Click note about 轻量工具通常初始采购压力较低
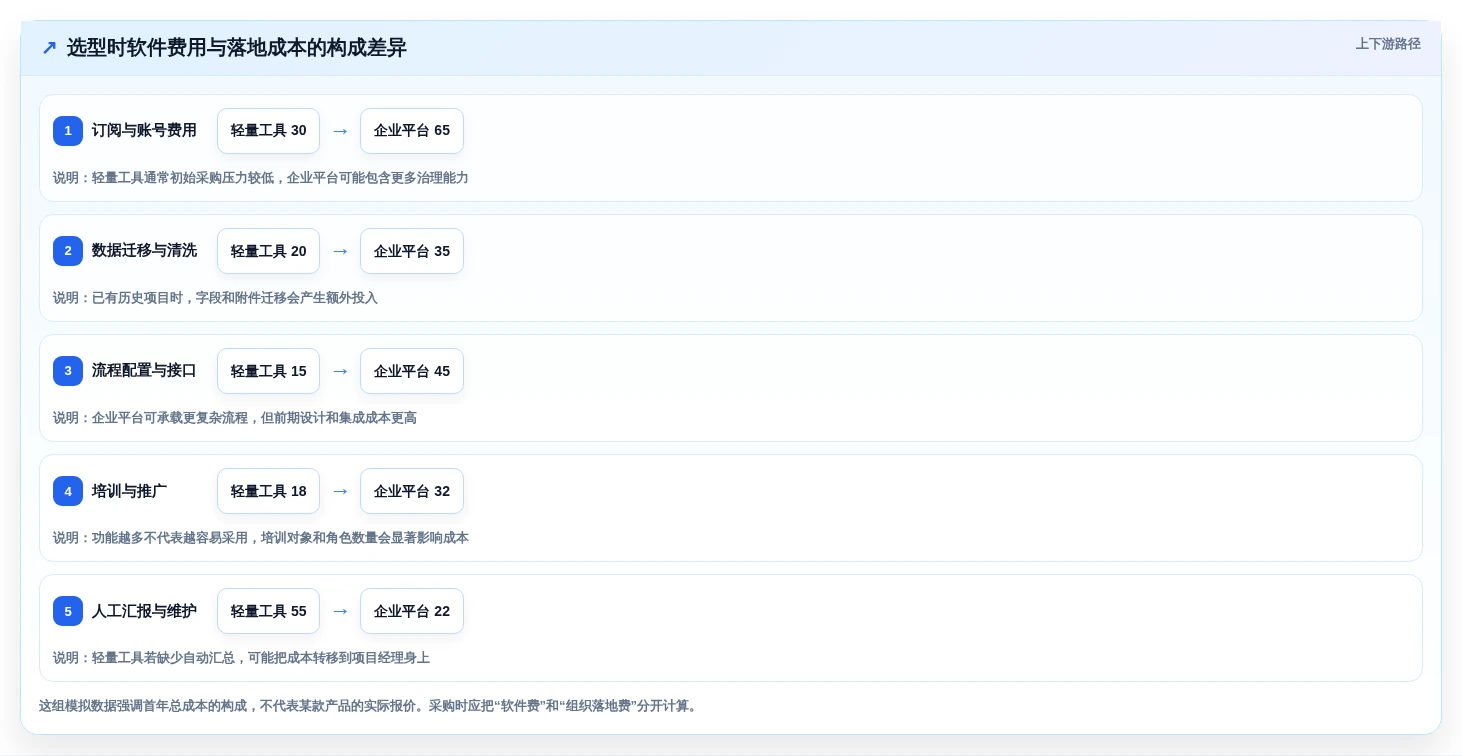1462x756 pixels. click(261, 178)
